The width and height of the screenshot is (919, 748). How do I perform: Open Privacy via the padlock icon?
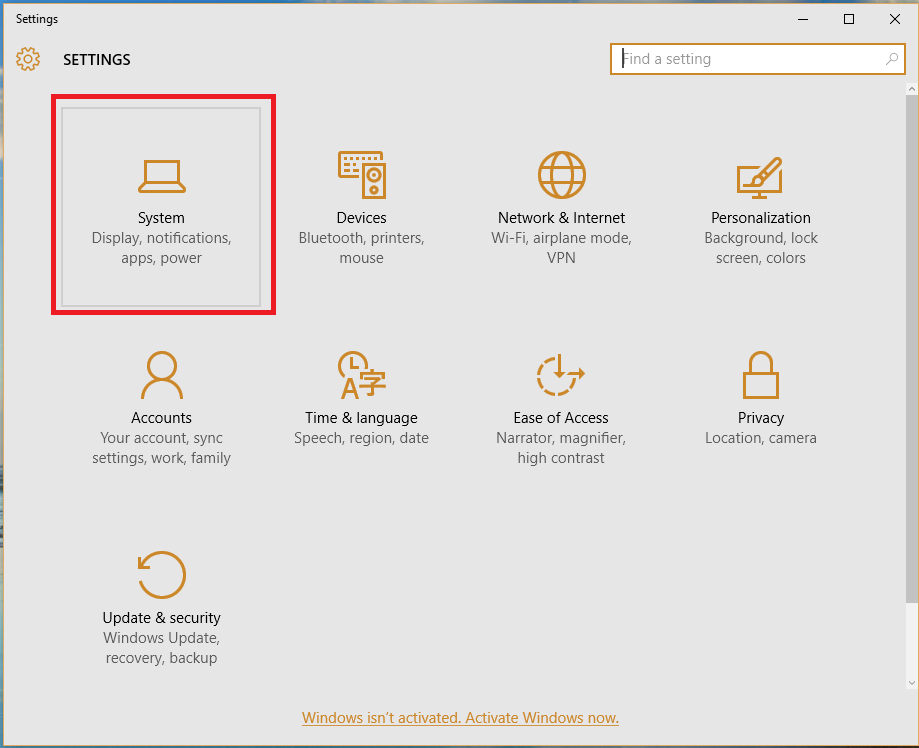[x=761, y=375]
